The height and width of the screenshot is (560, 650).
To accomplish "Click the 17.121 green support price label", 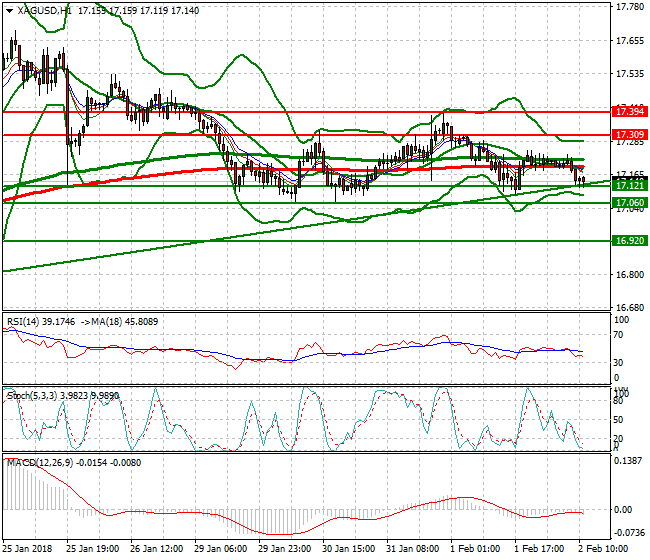I will (x=630, y=185).
